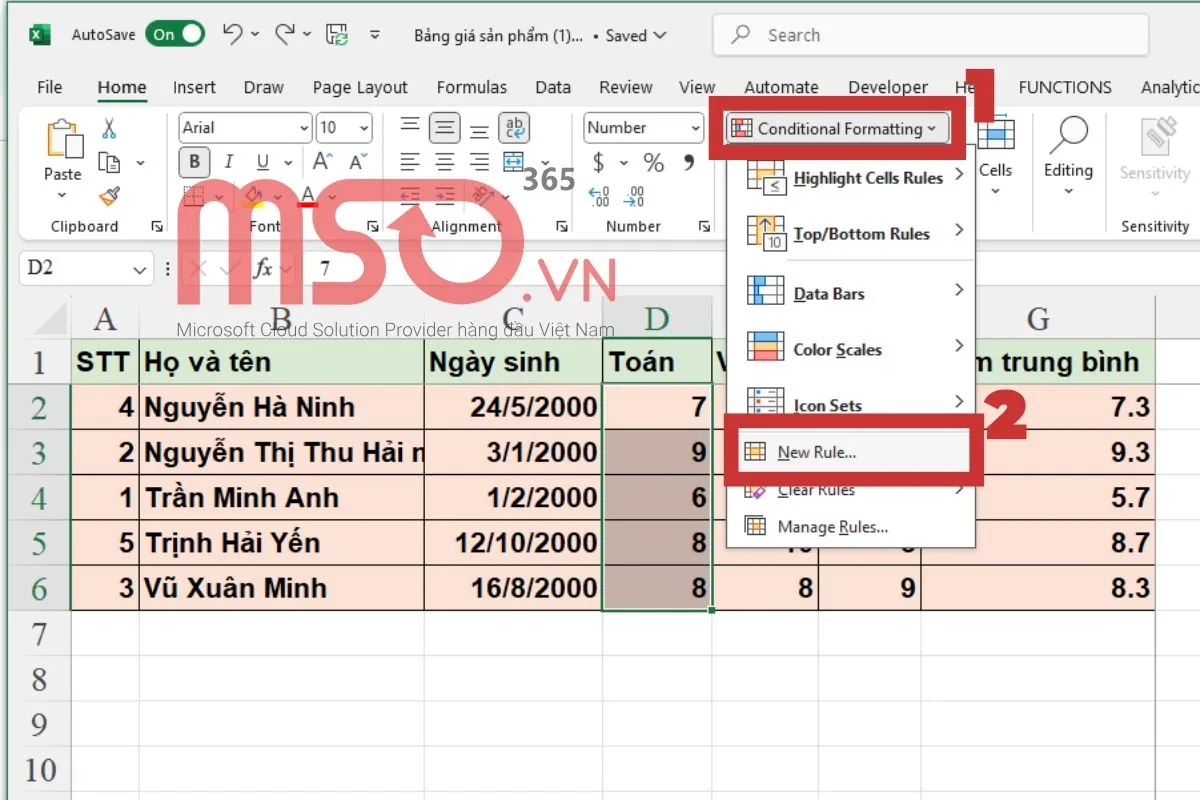Screen dimensions: 1200x800
Task: Apply percent style to the cell
Action: point(654,162)
